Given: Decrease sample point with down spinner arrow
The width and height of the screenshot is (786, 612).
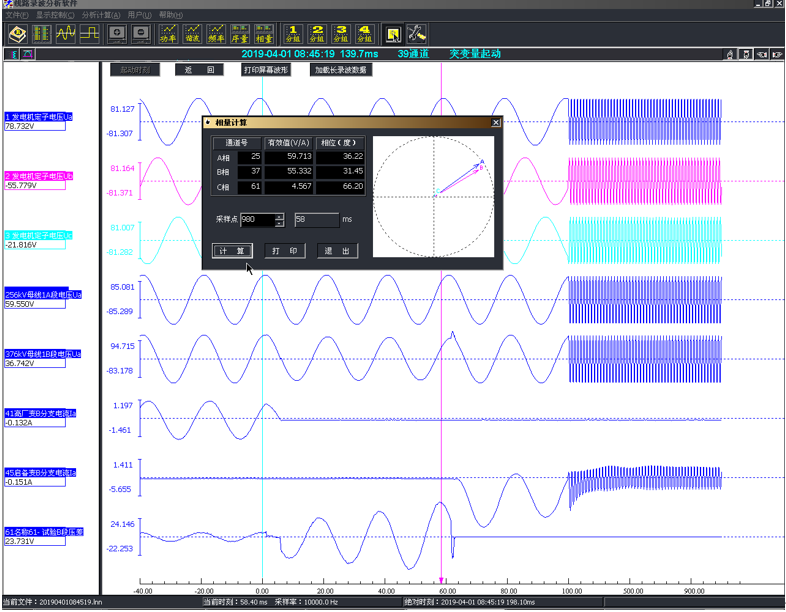Looking at the screenshot, I should (279, 222).
